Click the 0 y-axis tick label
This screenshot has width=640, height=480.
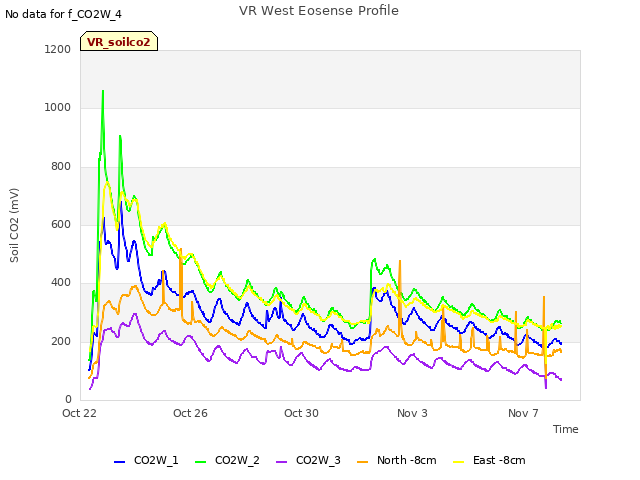pos(68,399)
